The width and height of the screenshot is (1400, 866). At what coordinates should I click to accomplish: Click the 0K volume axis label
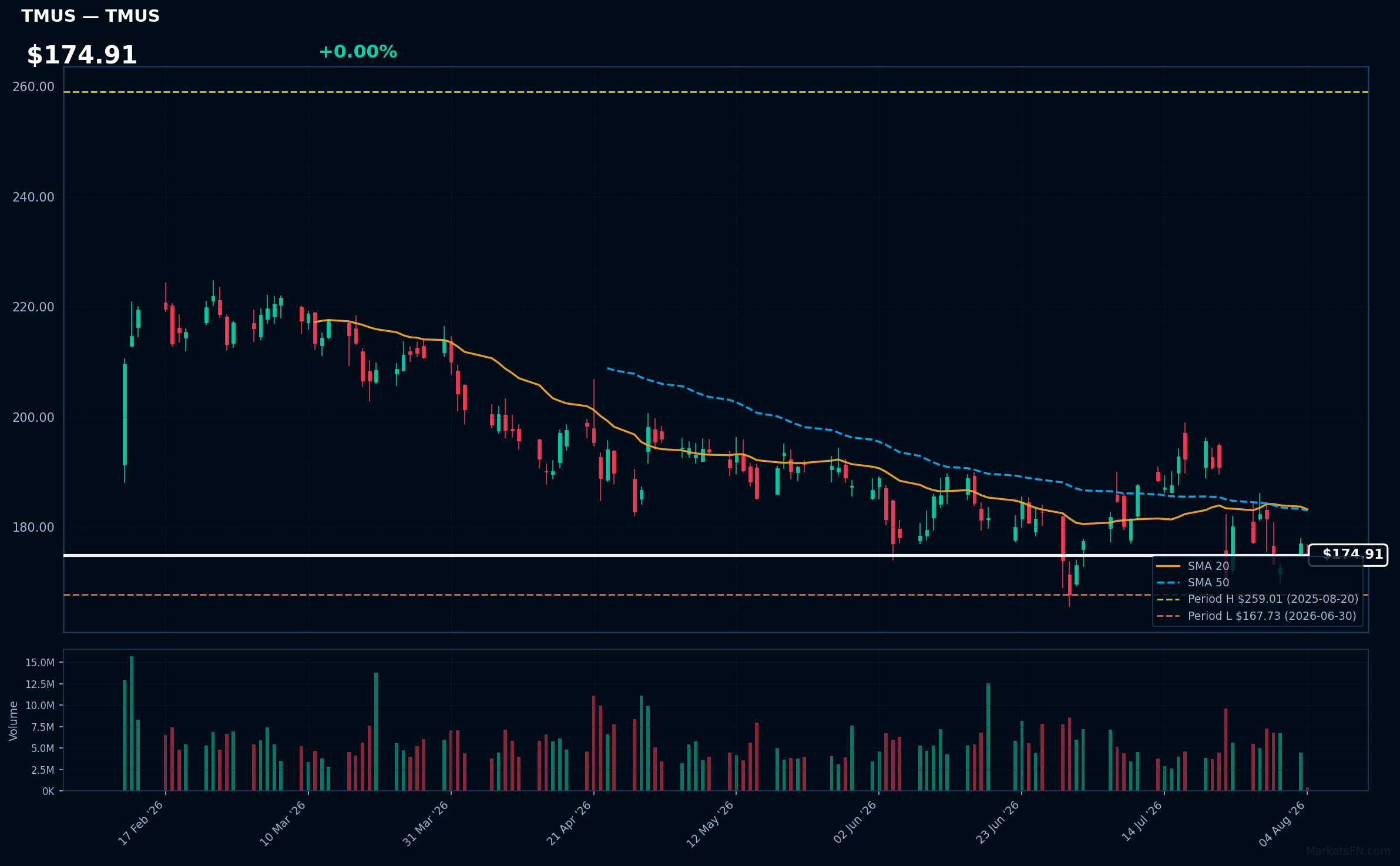(48, 791)
